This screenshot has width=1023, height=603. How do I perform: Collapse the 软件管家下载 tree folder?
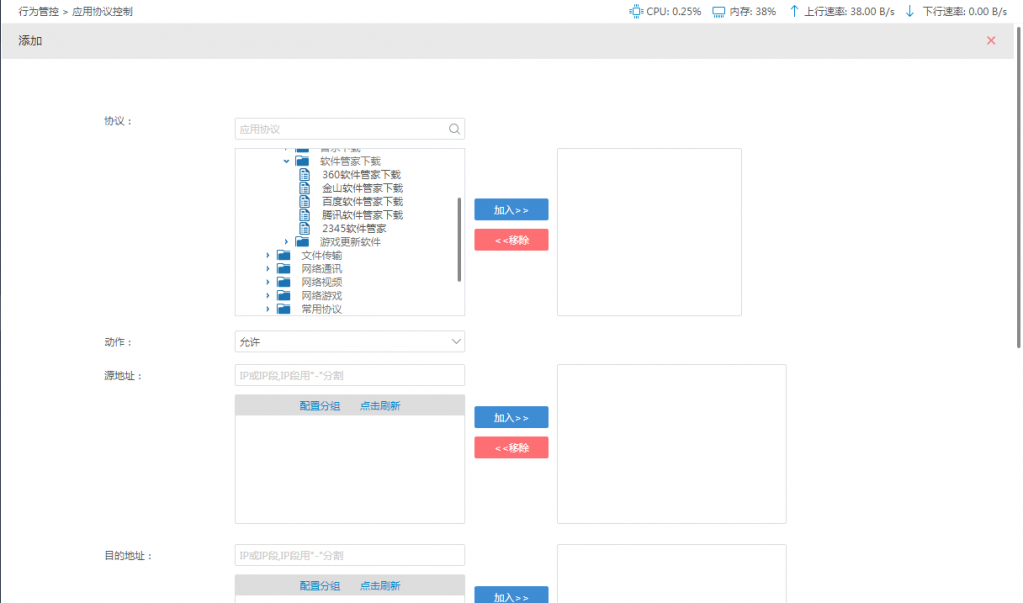(x=287, y=161)
